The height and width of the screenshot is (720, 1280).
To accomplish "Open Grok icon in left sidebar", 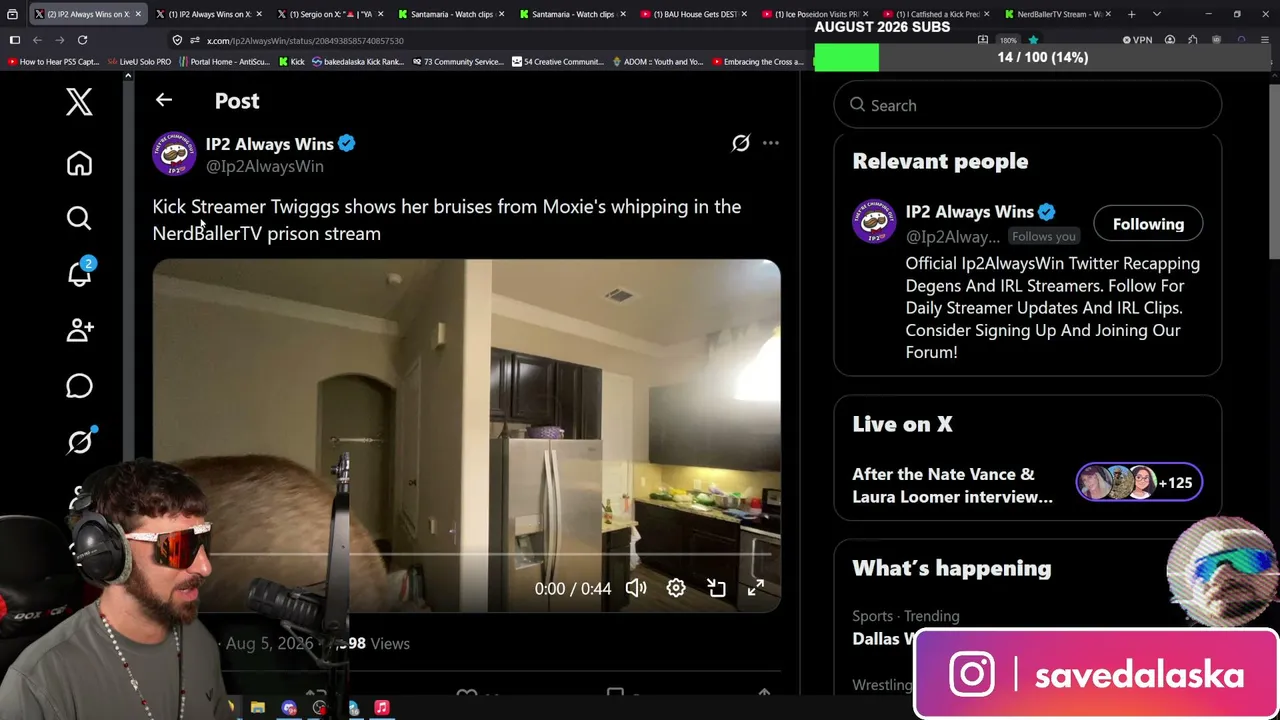I will click(80, 441).
